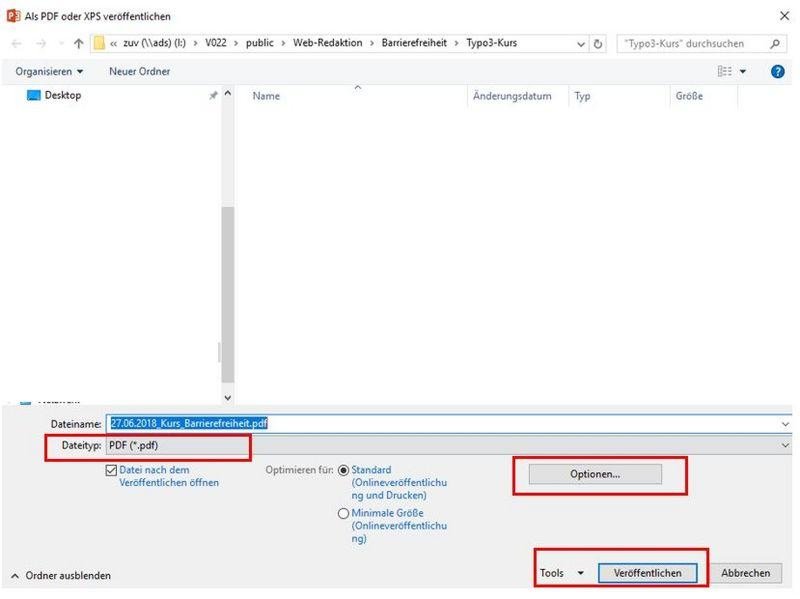Close the publish dialog window
800x599 pixels.
point(785,16)
